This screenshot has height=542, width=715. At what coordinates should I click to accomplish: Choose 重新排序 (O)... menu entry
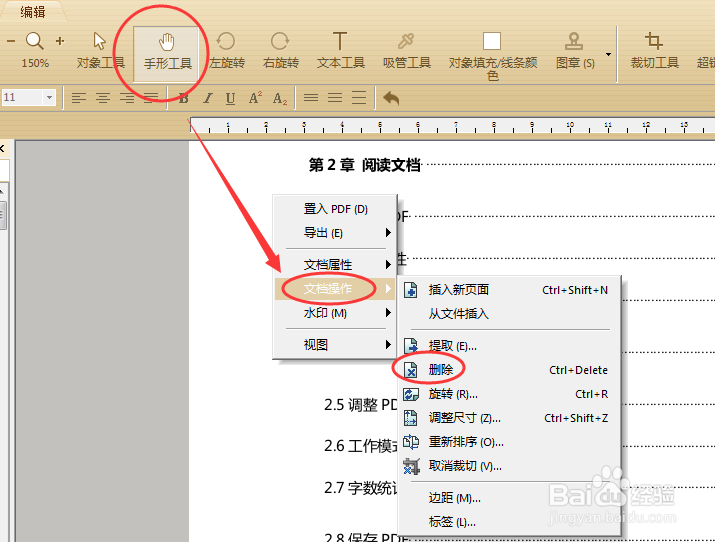[509, 442]
